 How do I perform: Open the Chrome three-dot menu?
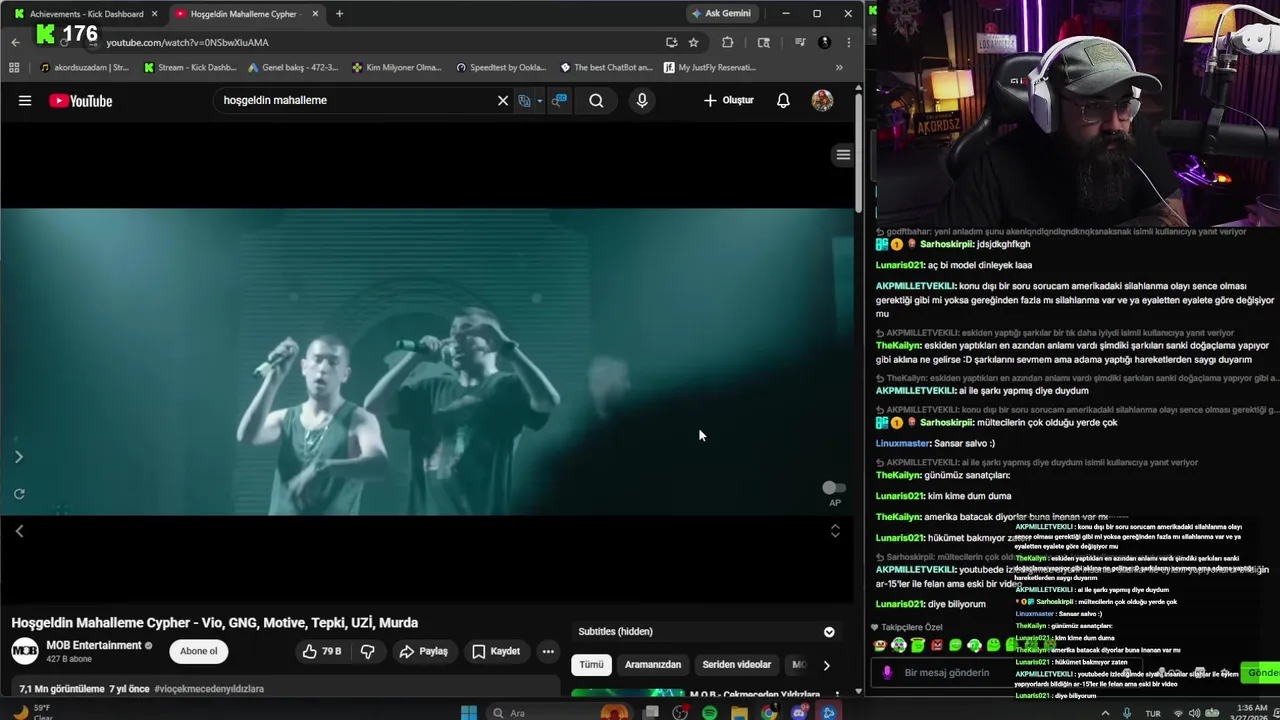point(848,42)
